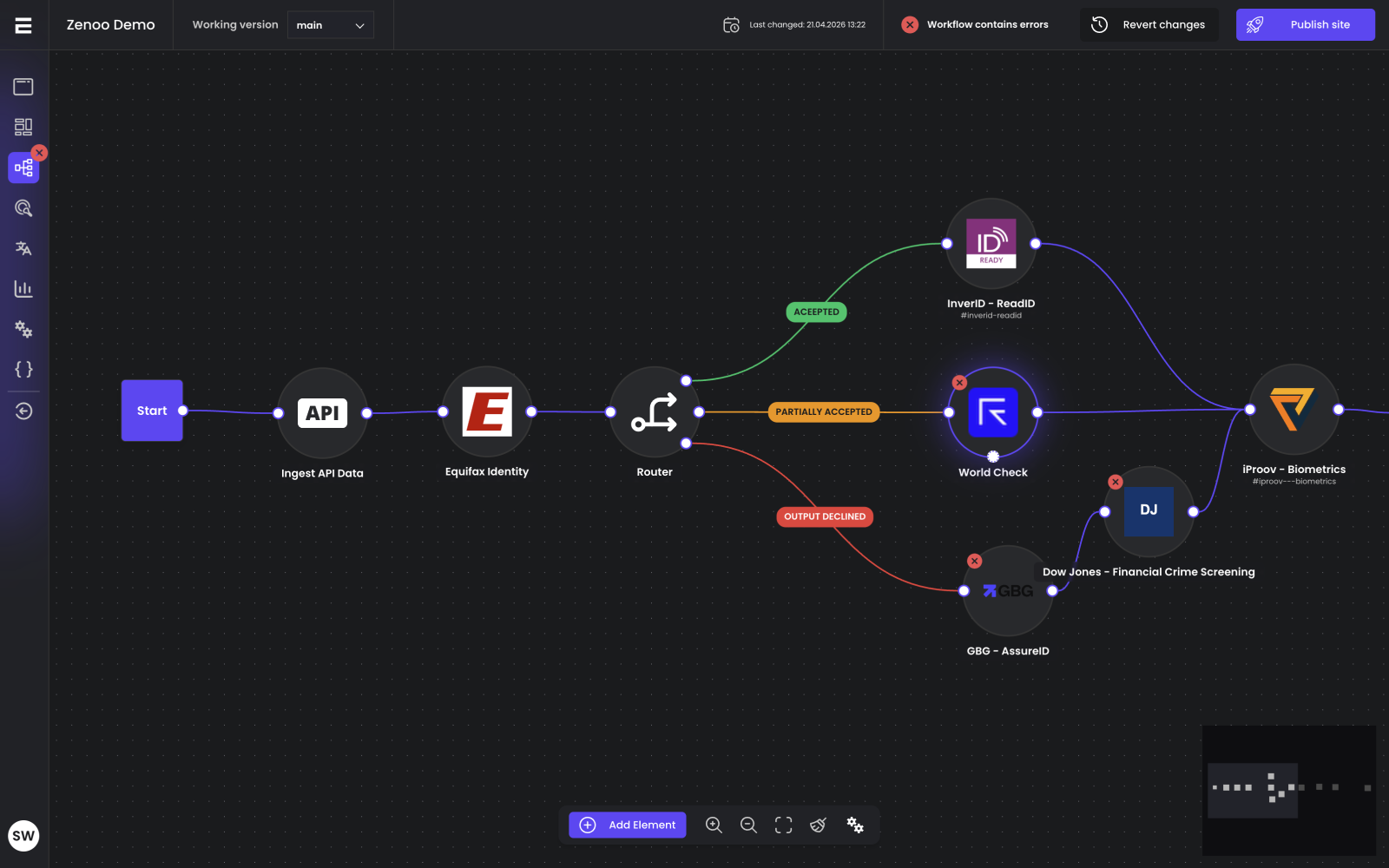Click Dow Jones - Financial Crime Screening label
The image size is (1389, 868).
[x=1149, y=572]
